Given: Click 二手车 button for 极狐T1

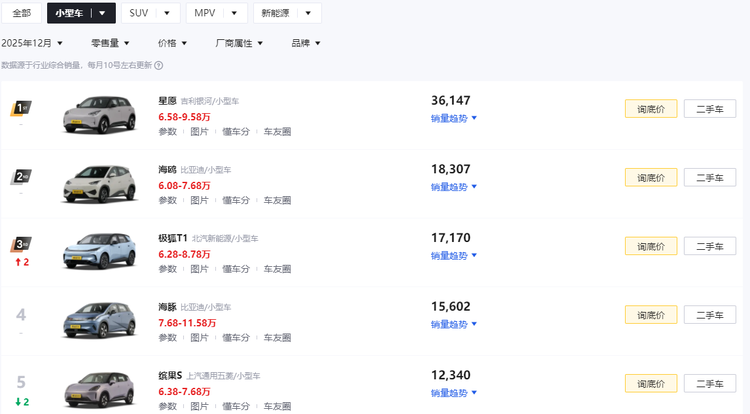Looking at the screenshot, I should pos(710,246).
